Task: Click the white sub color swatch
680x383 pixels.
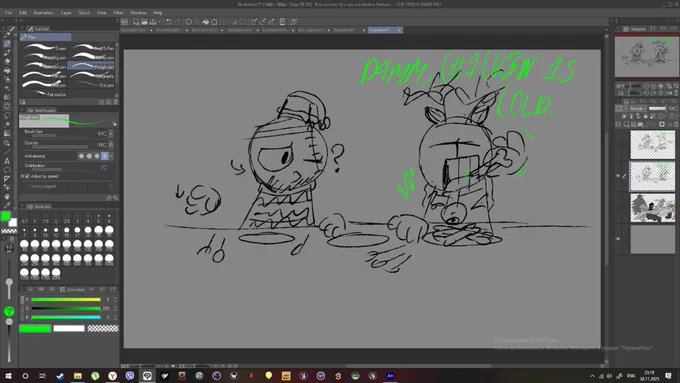Action: 13,222
